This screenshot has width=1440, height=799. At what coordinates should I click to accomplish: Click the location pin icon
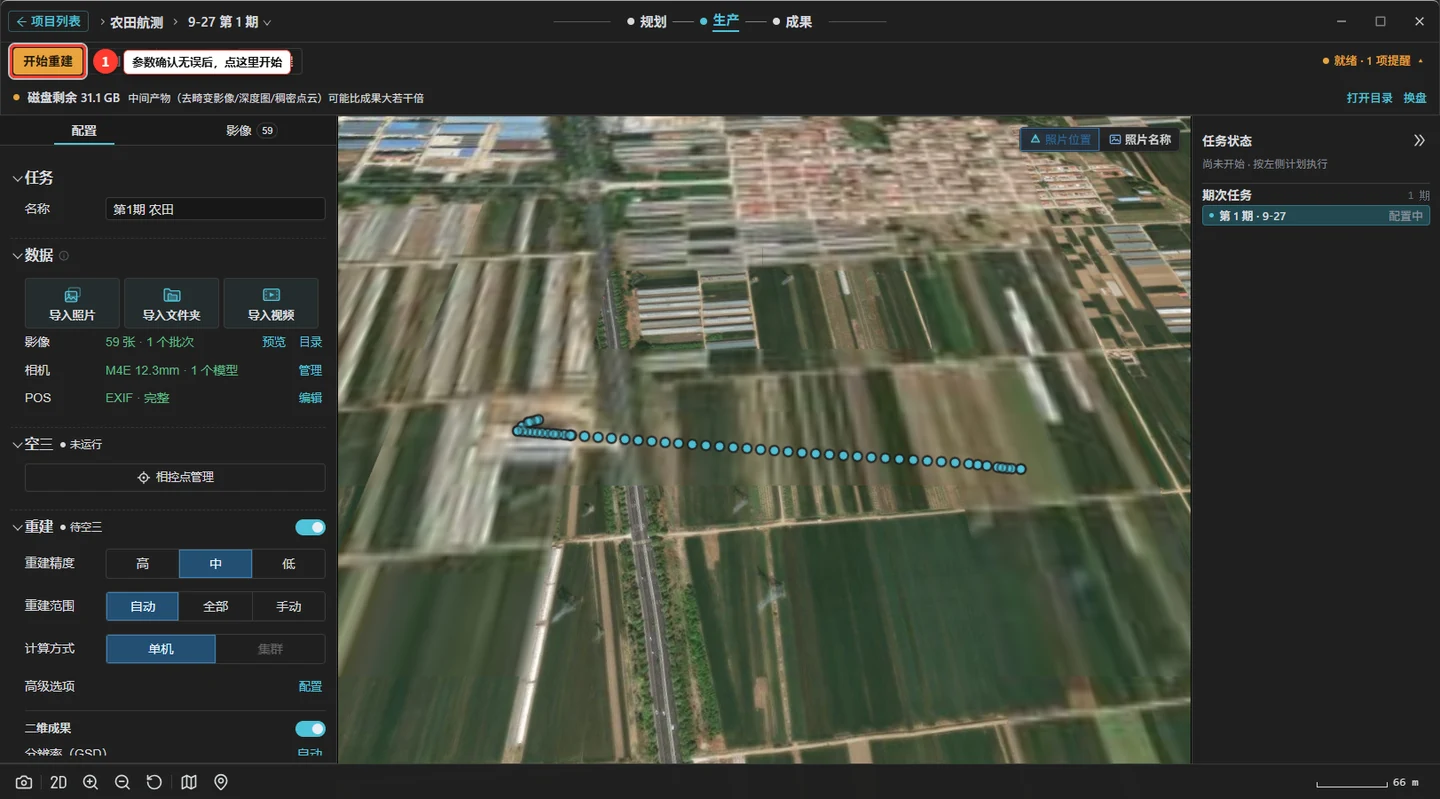point(221,782)
